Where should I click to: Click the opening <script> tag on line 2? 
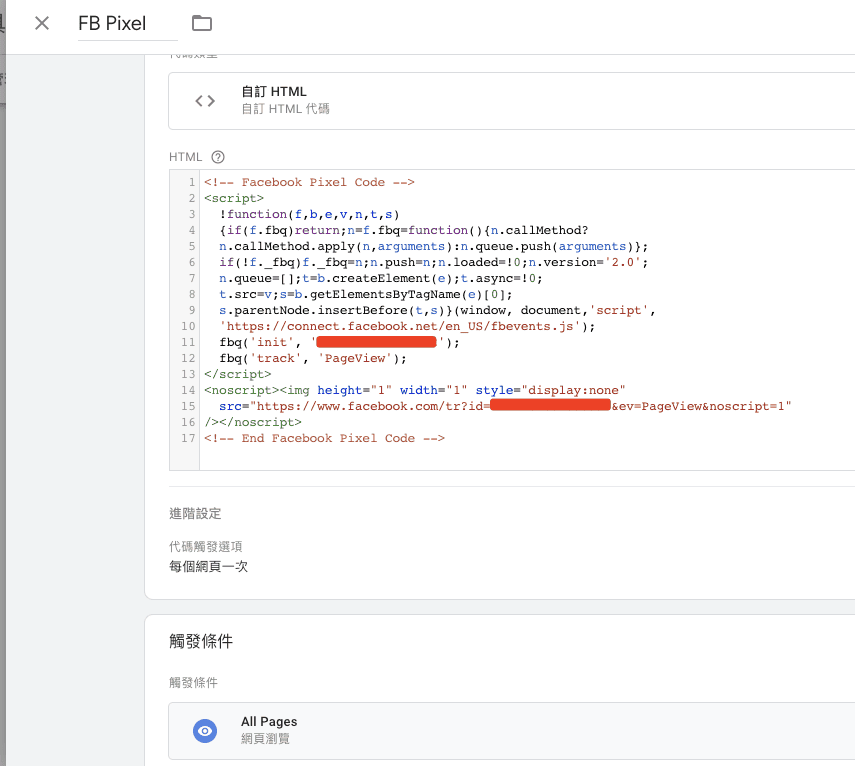pos(234,199)
